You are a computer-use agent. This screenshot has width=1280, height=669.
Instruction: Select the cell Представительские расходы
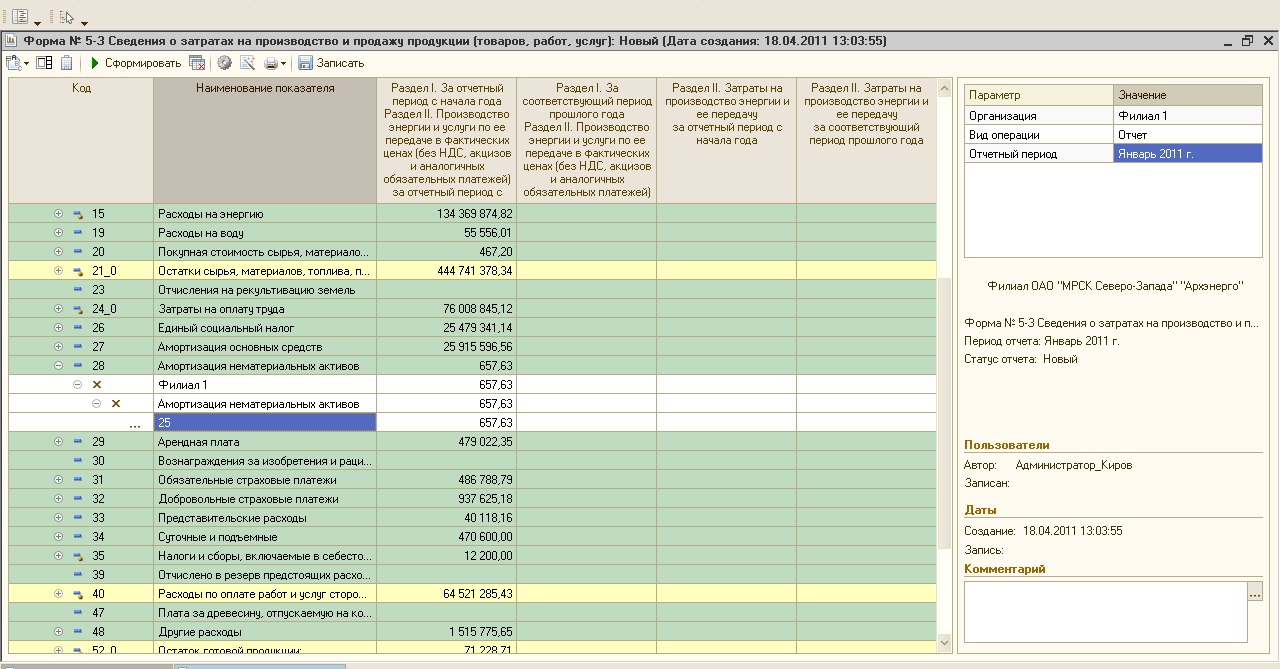click(265, 518)
